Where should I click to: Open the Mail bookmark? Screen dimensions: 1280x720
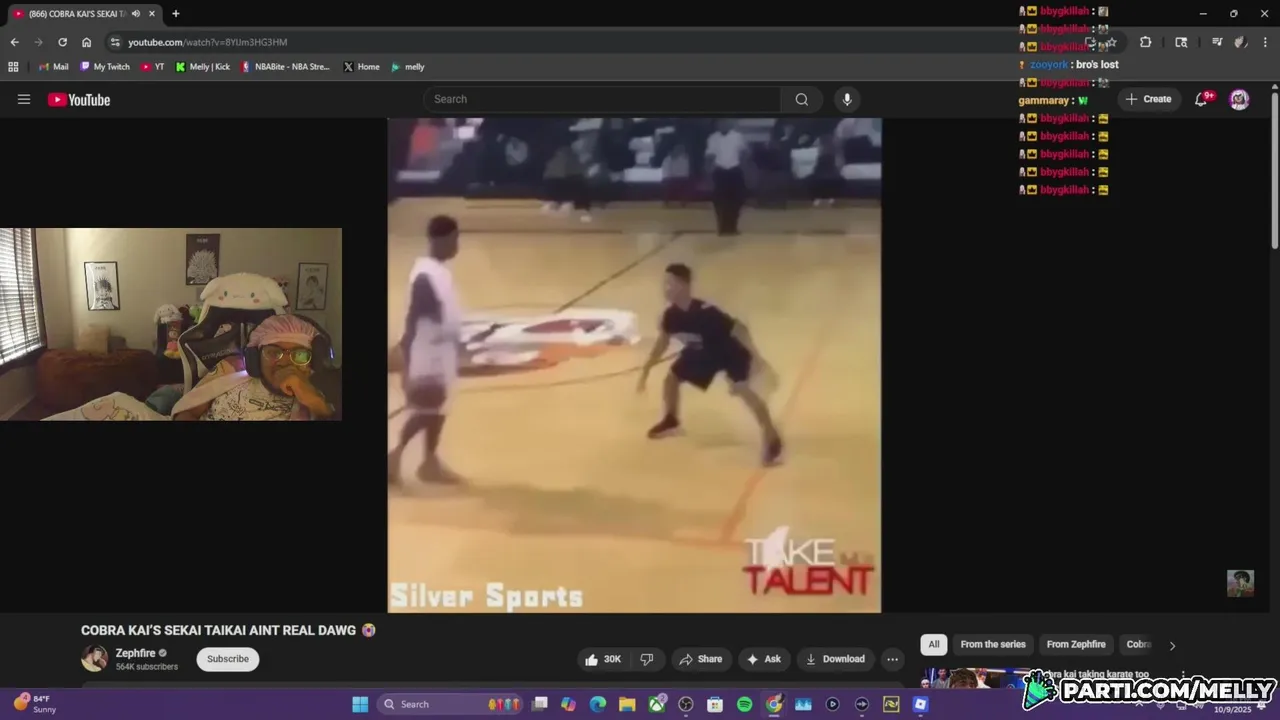(x=54, y=67)
